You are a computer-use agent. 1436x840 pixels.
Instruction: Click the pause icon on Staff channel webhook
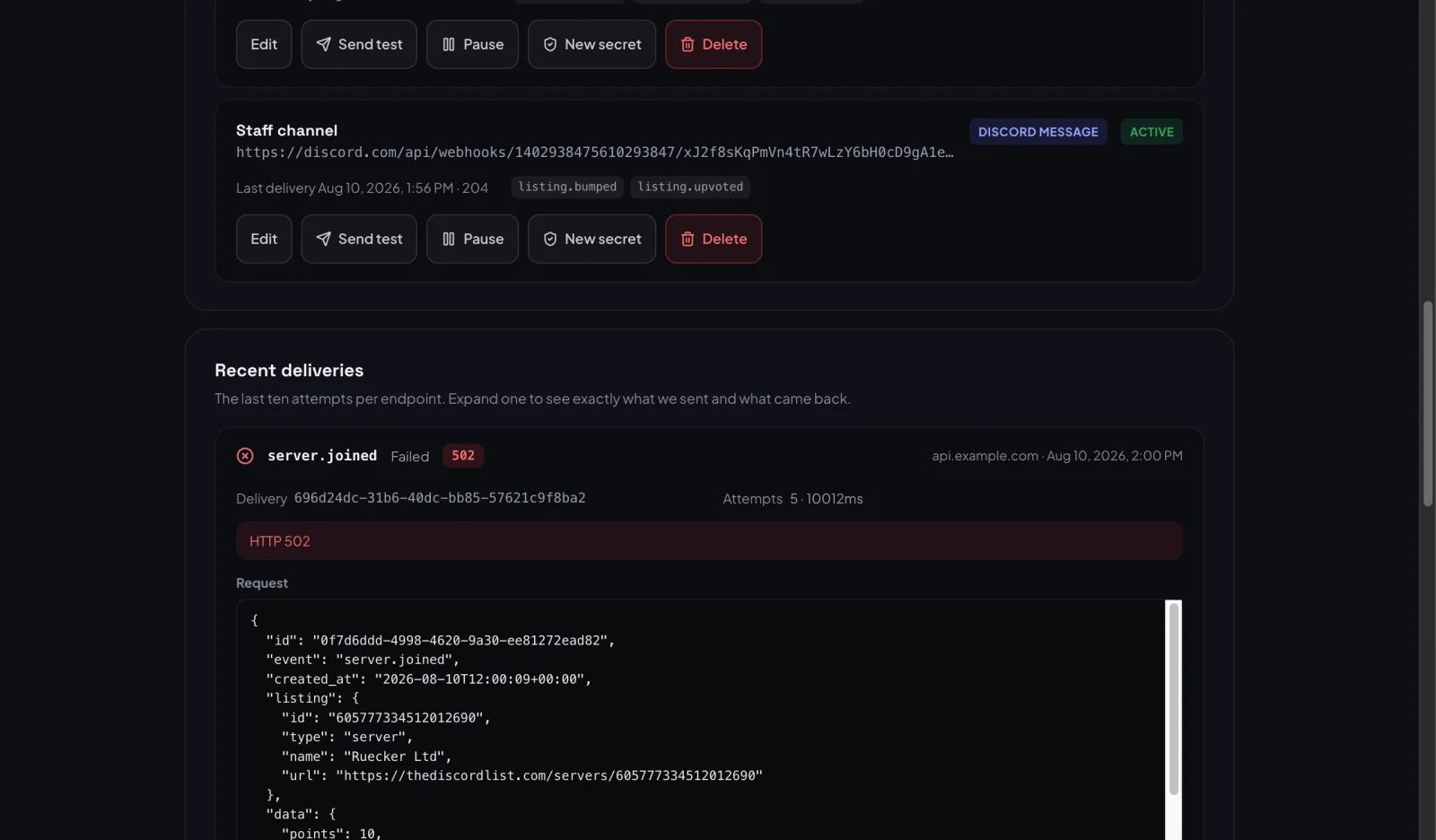click(449, 239)
